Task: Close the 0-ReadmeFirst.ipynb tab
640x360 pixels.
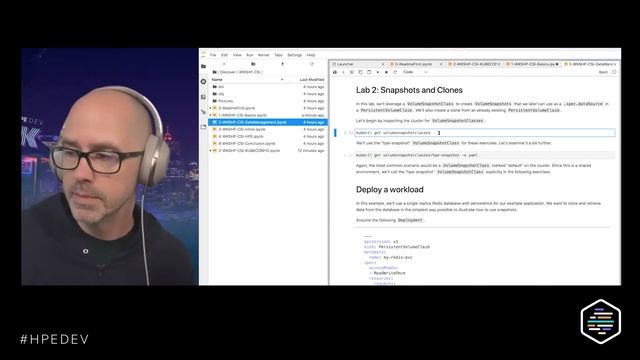Action: tap(441, 64)
